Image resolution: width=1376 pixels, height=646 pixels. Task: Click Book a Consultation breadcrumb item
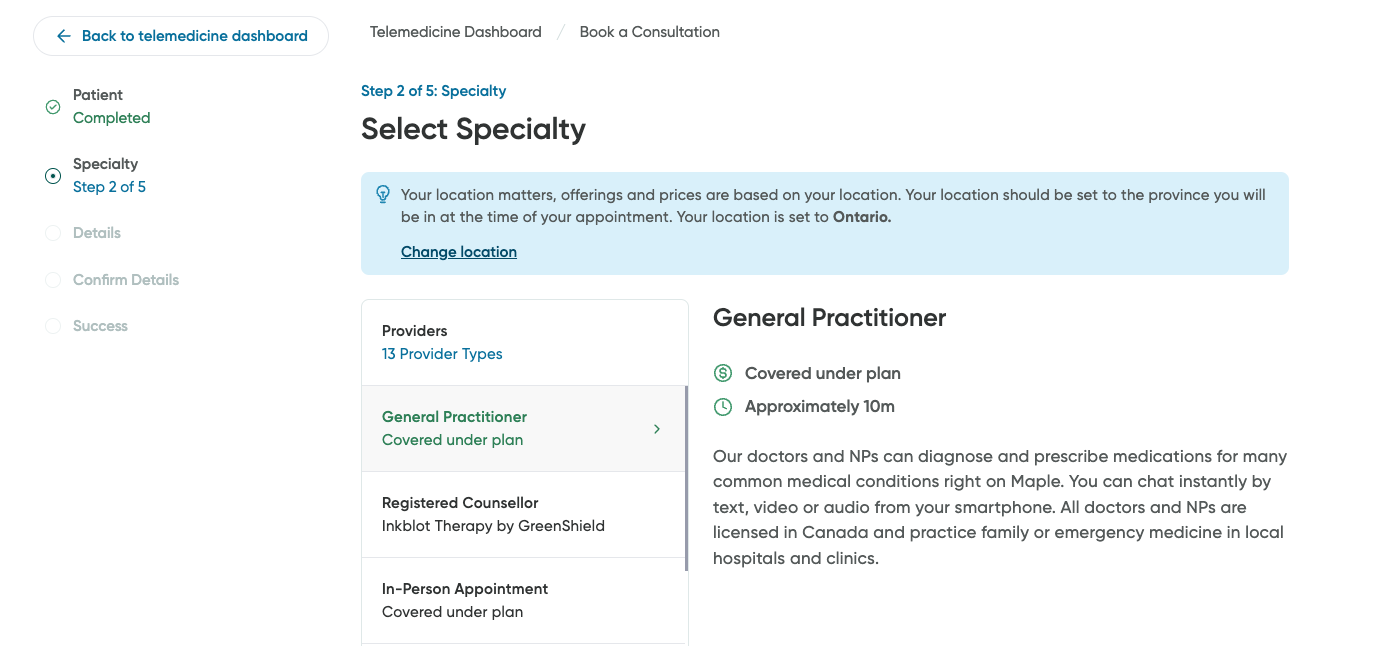pyautogui.click(x=649, y=31)
